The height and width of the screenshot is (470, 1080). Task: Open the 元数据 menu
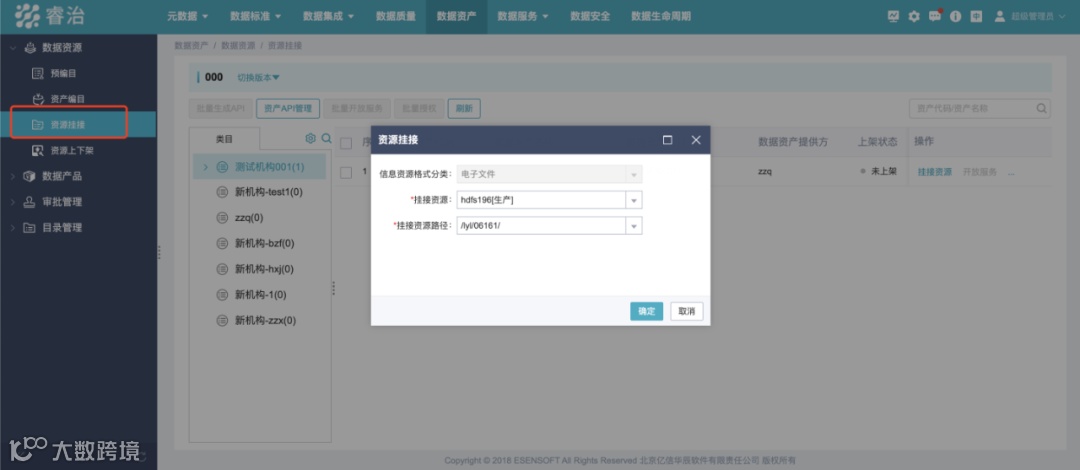click(187, 16)
